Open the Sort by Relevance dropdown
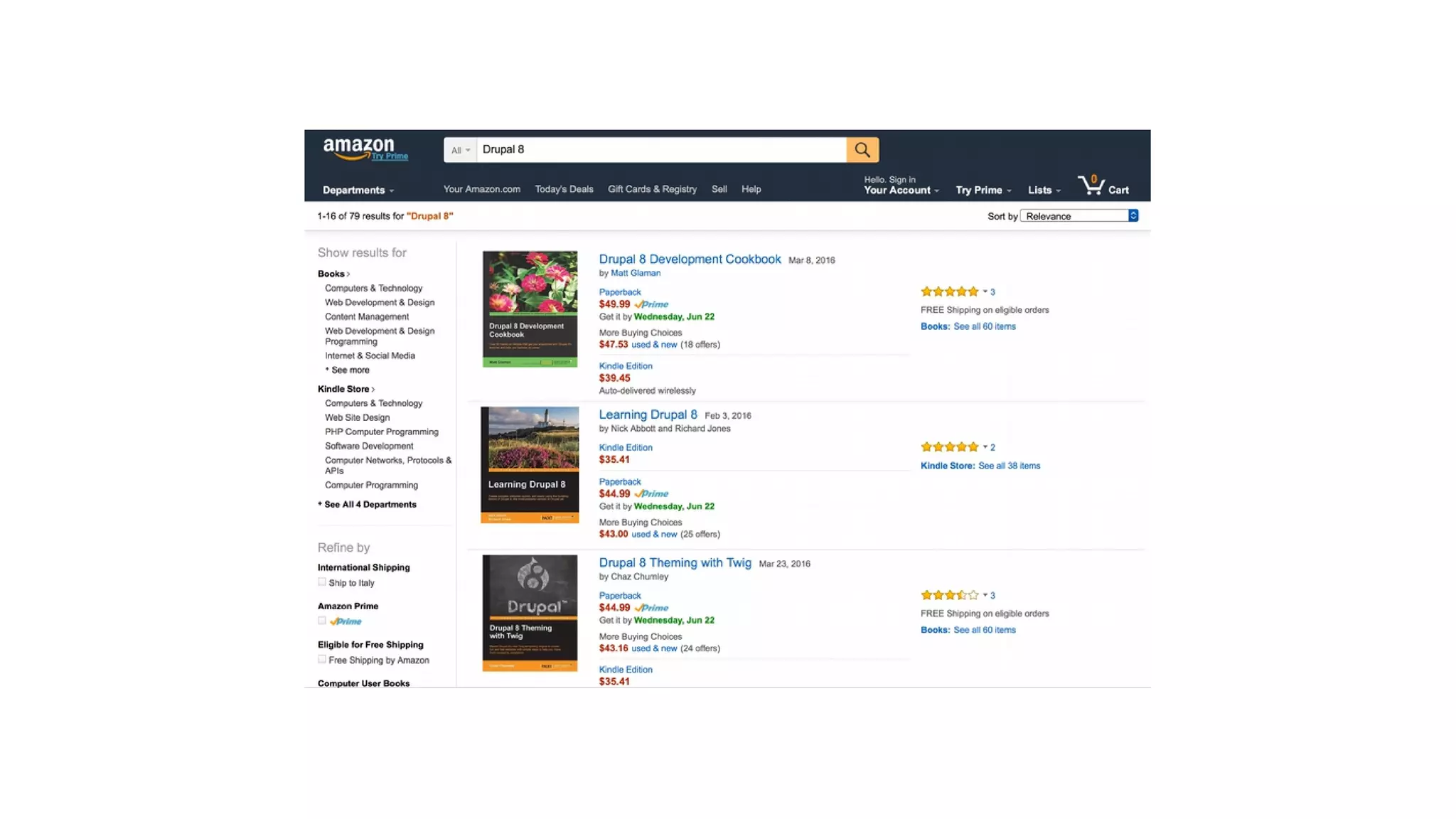 [1079, 216]
